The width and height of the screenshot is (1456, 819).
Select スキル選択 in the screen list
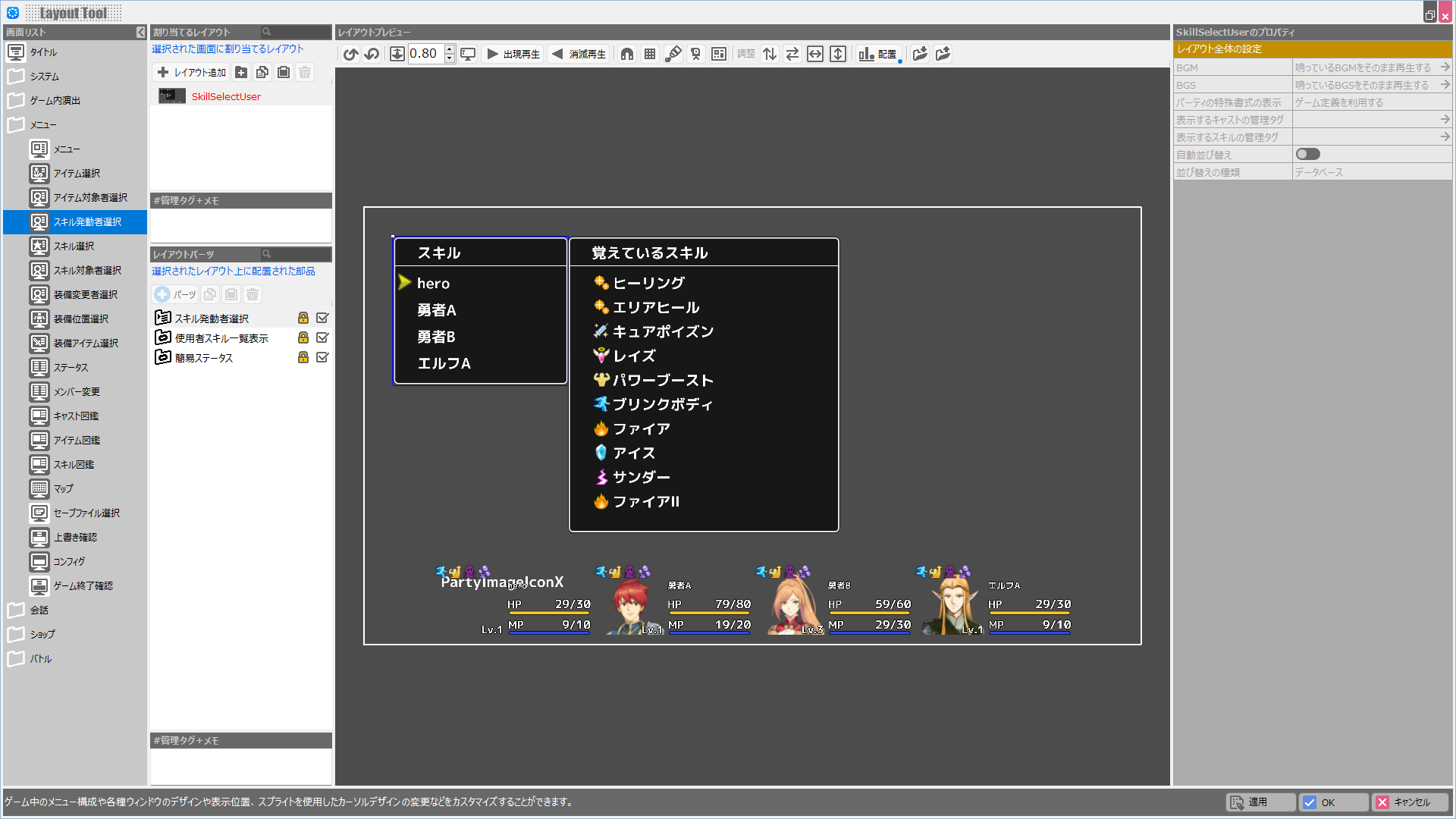click(x=74, y=246)
